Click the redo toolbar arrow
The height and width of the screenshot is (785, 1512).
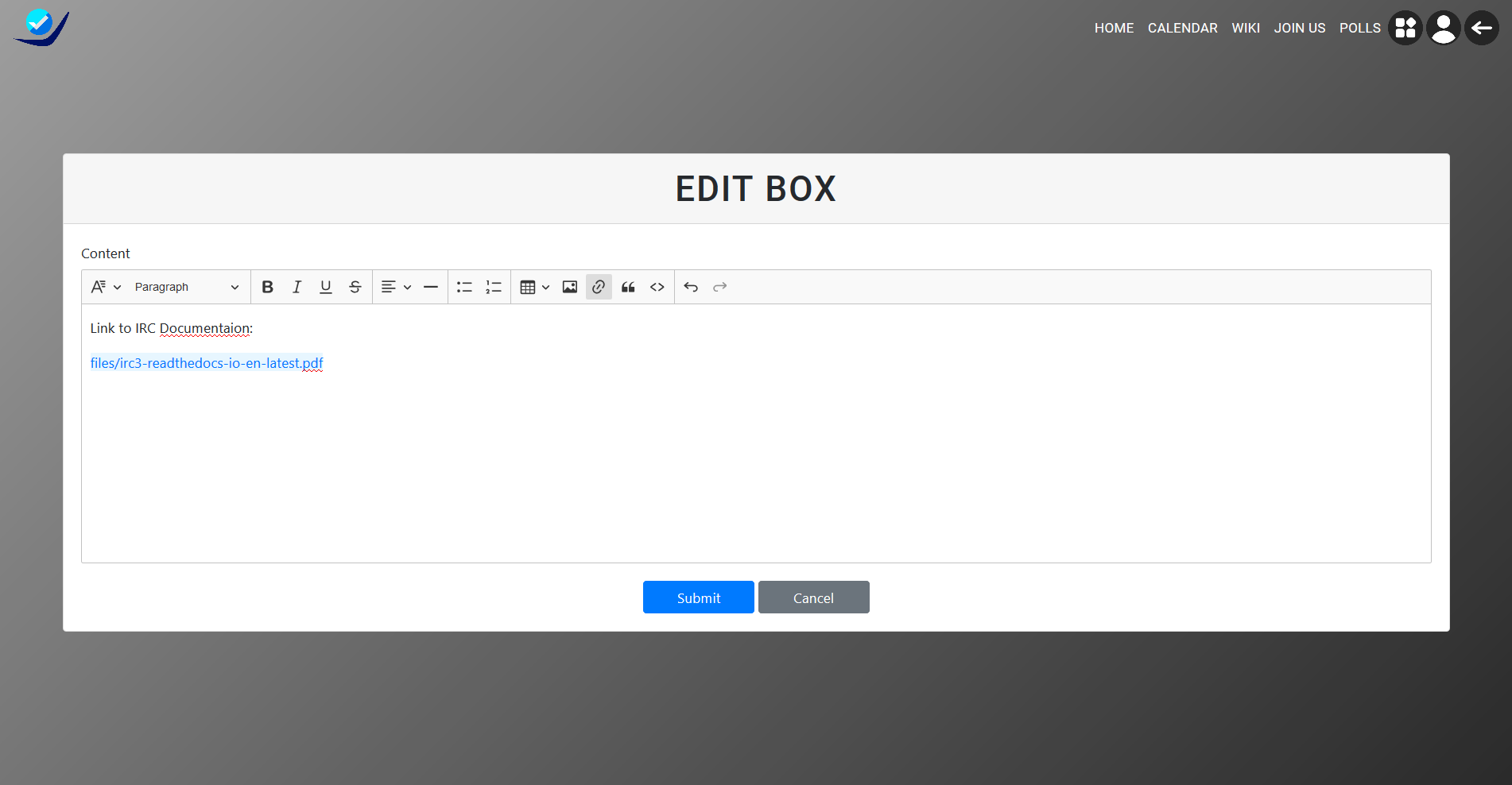[720, 287]
